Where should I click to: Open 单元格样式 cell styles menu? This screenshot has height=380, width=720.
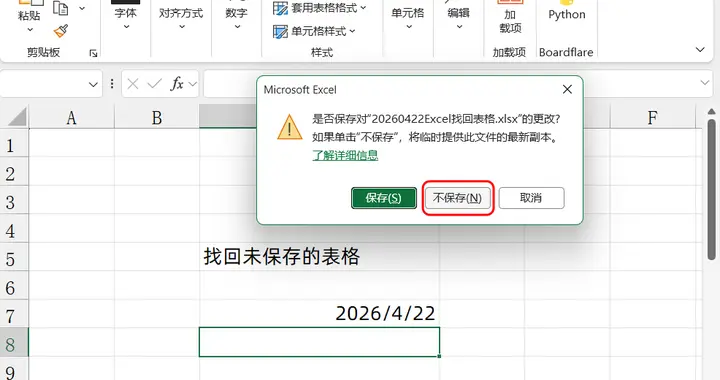click(x=315, y=31)
